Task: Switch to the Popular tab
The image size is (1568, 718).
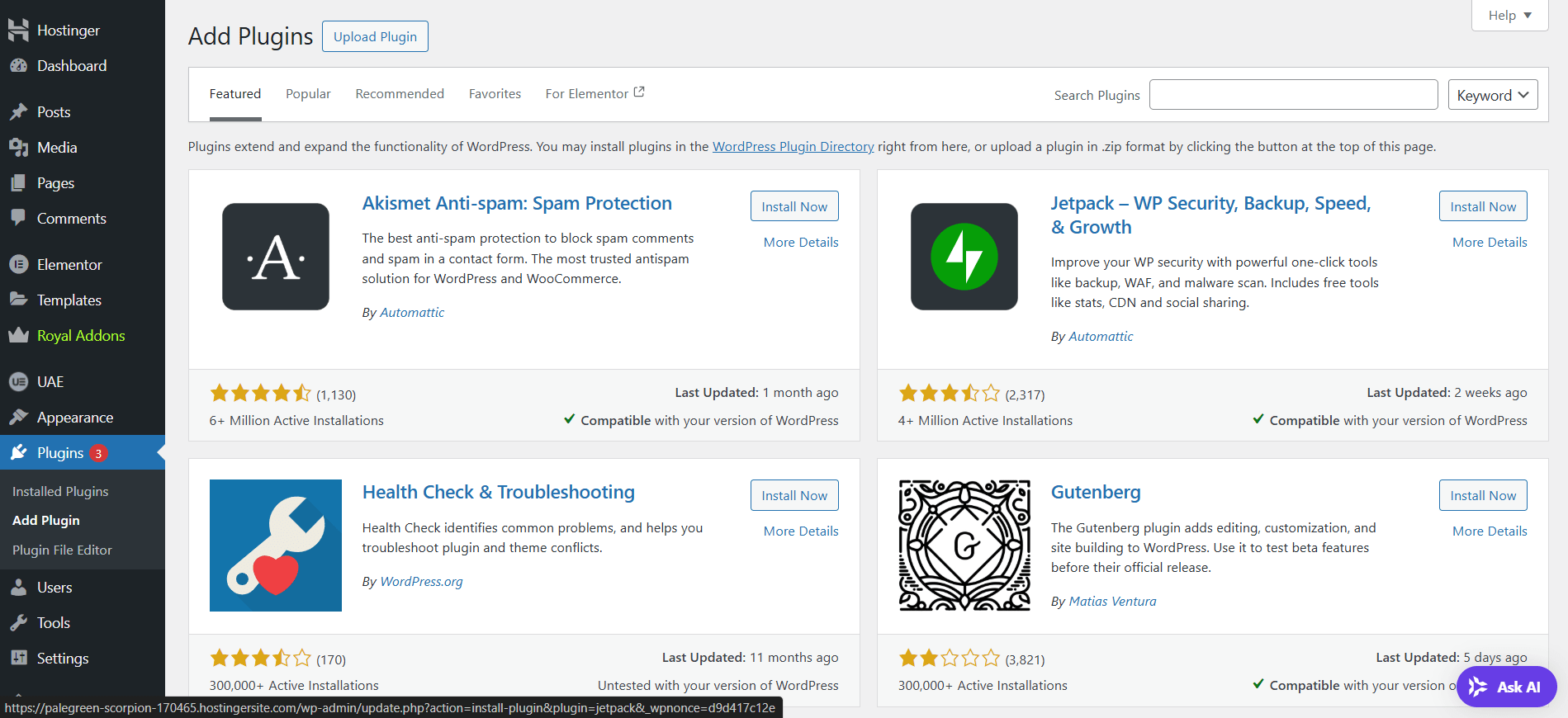Action: (x=308, y=94)
